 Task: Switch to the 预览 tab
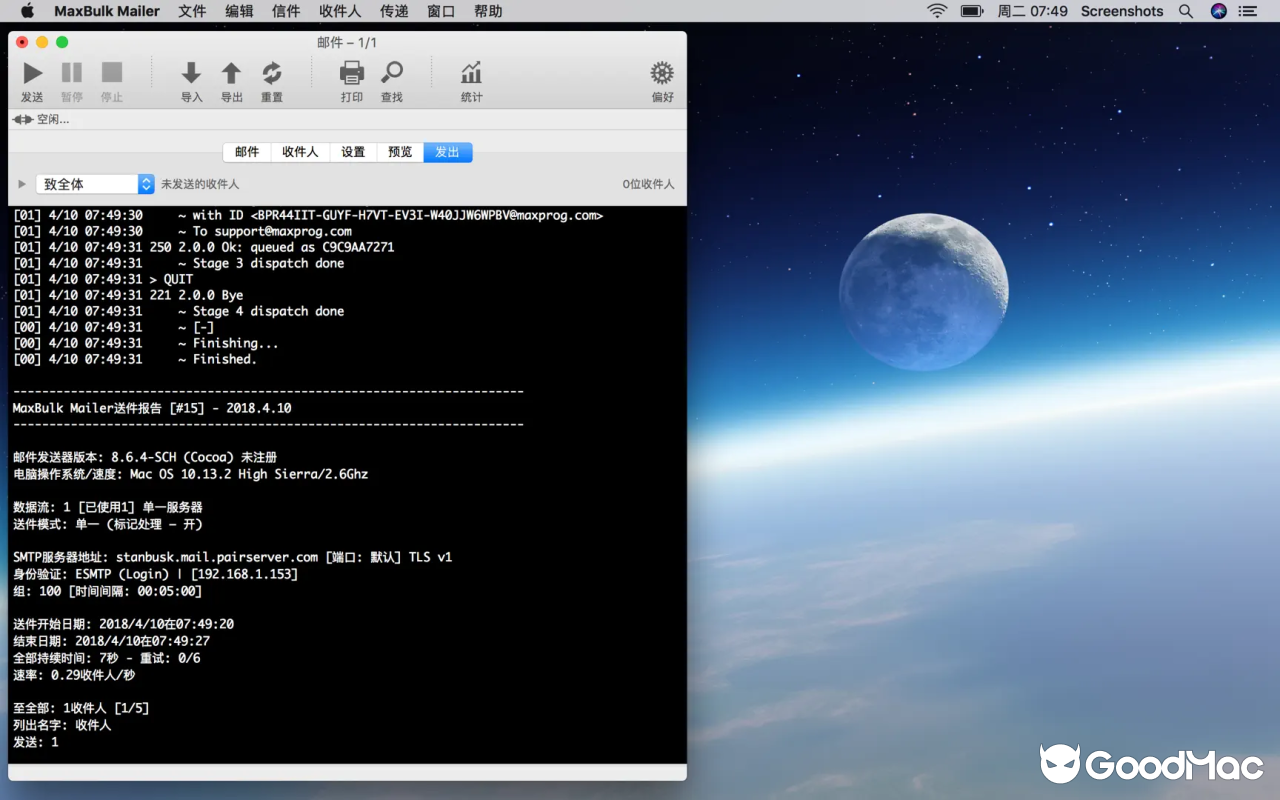coord(399,151)
